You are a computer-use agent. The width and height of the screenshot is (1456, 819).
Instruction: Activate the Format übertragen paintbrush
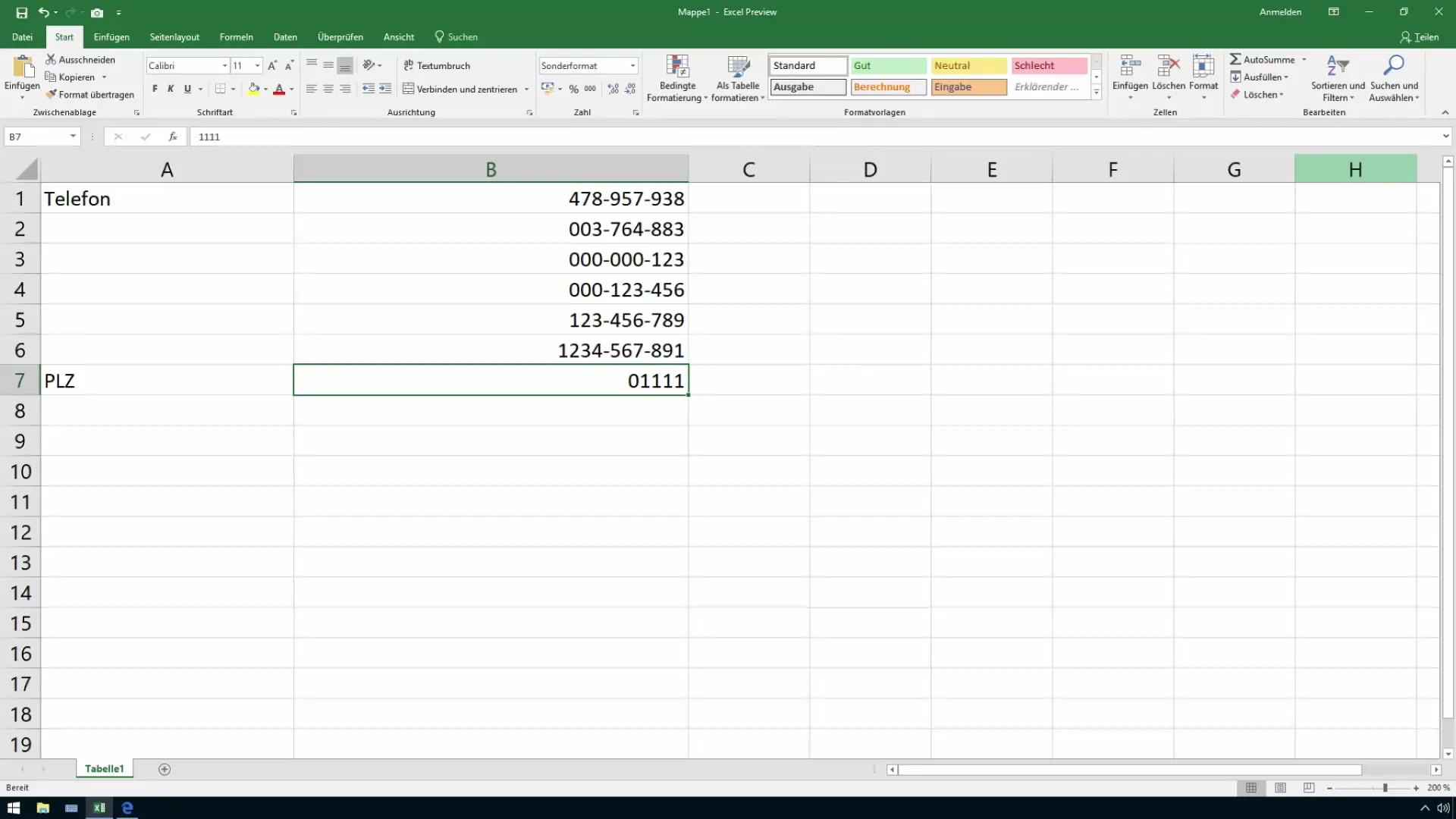51,94
